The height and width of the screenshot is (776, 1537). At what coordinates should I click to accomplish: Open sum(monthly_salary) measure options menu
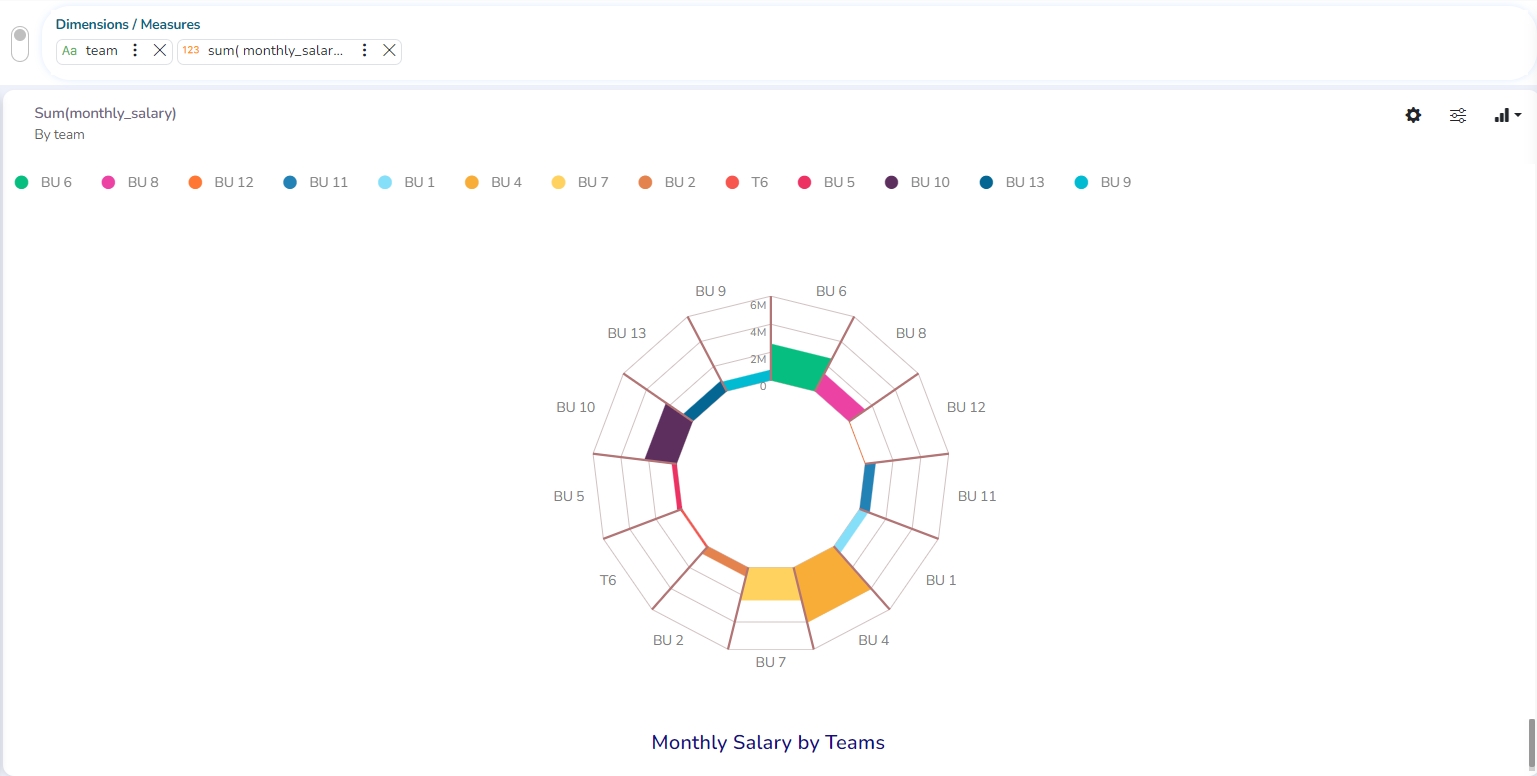[365, 50]
